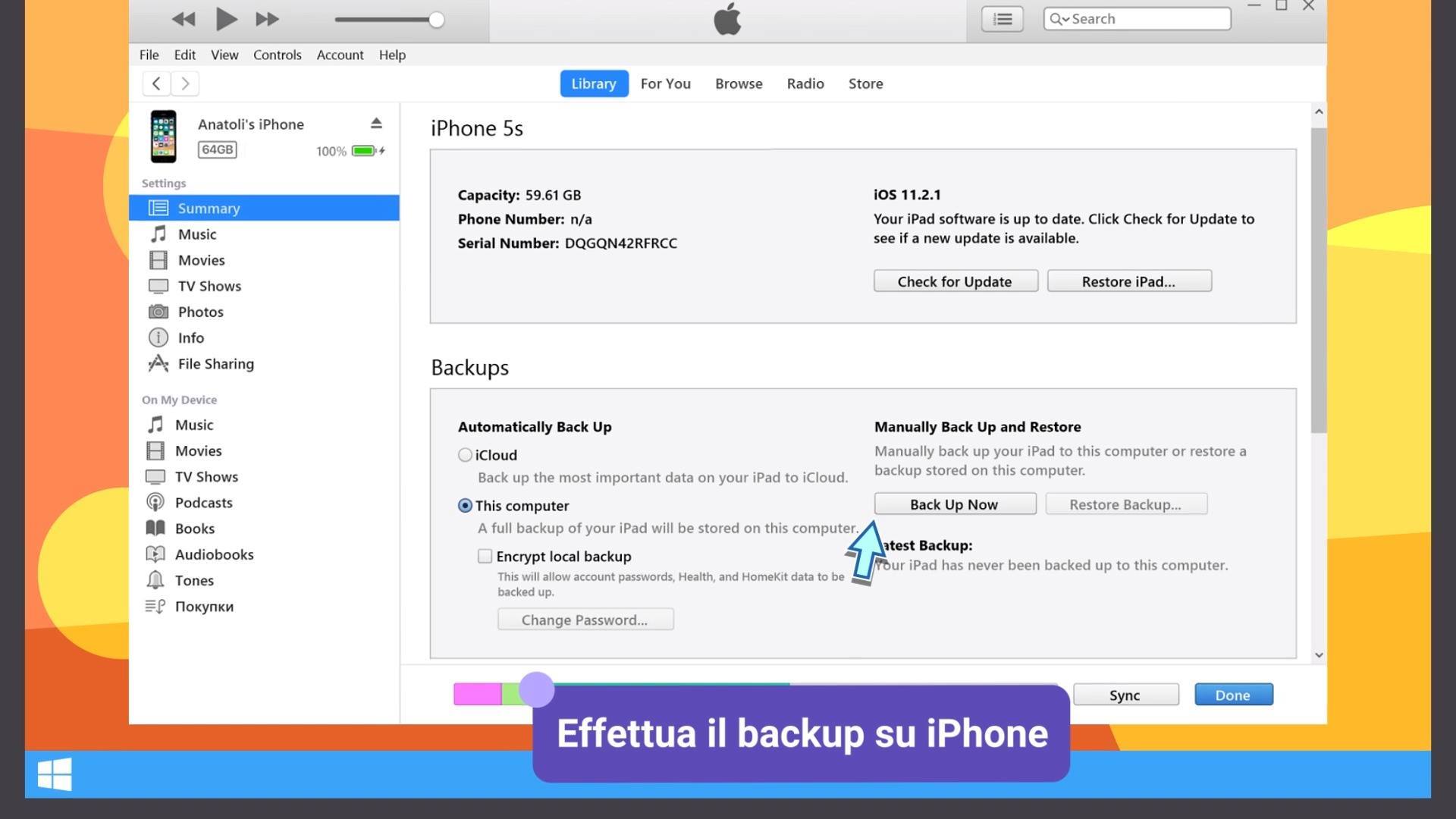Click the Audiobooks icon
The height and width of the screenshot is (819, 1456).
[155, 554]
